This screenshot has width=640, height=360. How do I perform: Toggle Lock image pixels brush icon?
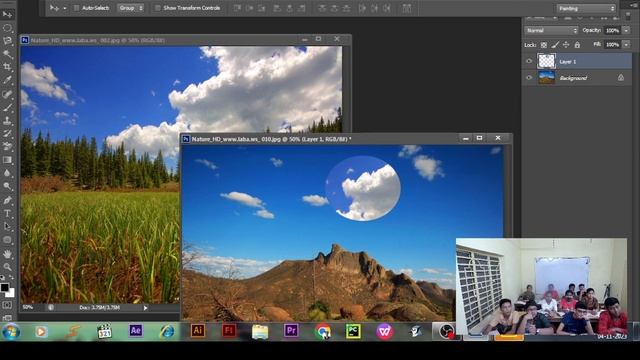click(555, 45)
